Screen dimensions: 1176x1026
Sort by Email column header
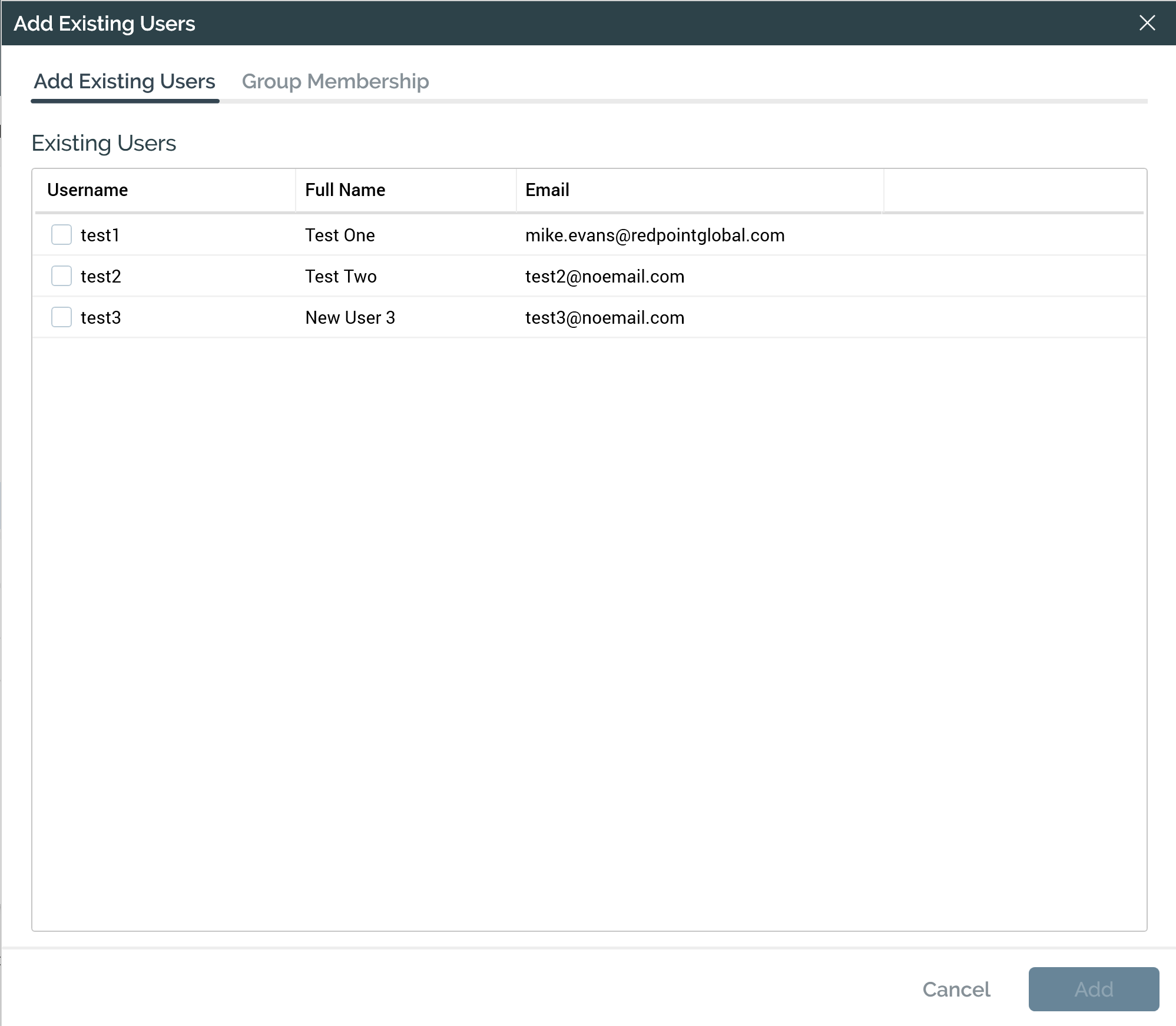pos(547,190)
